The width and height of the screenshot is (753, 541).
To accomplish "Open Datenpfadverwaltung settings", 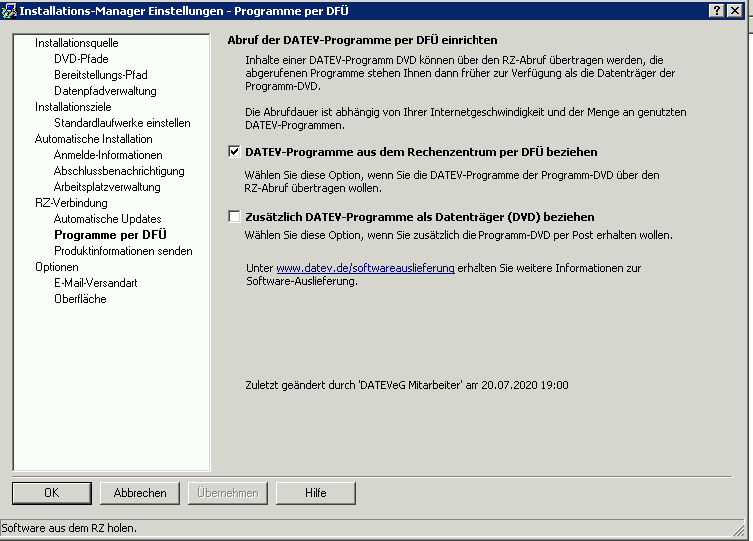I will (x=105, y=91).
